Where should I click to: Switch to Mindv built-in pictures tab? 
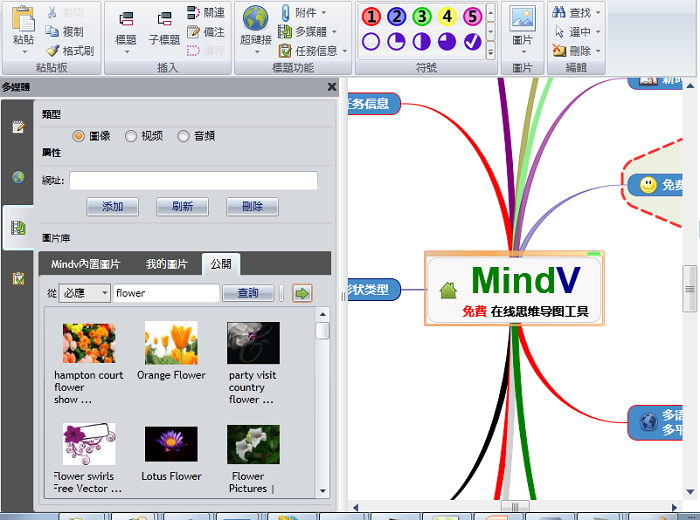(85, 264)
